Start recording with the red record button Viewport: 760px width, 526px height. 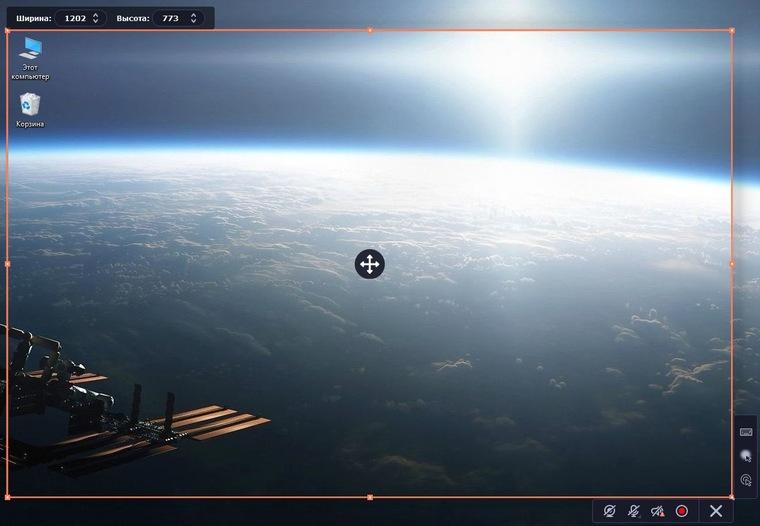click(681, 511)
